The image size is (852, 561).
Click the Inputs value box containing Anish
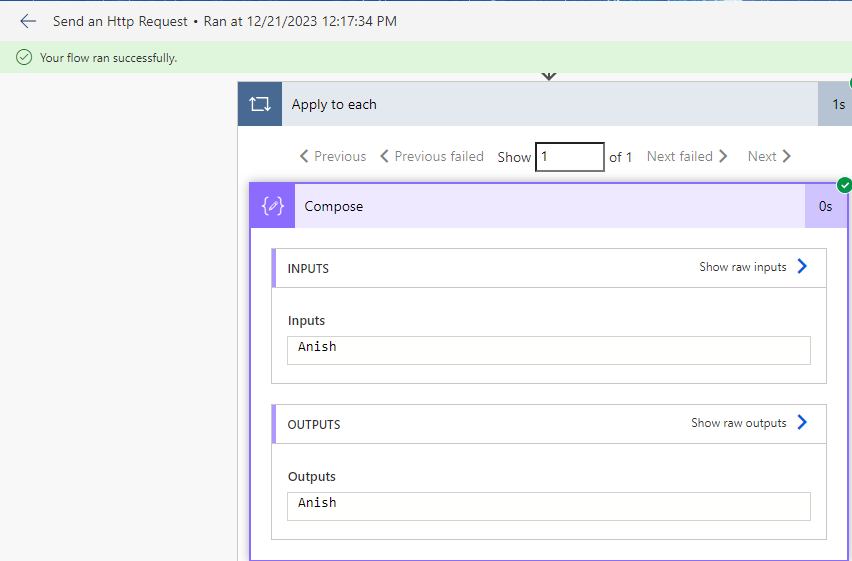(x=549, y=351)
